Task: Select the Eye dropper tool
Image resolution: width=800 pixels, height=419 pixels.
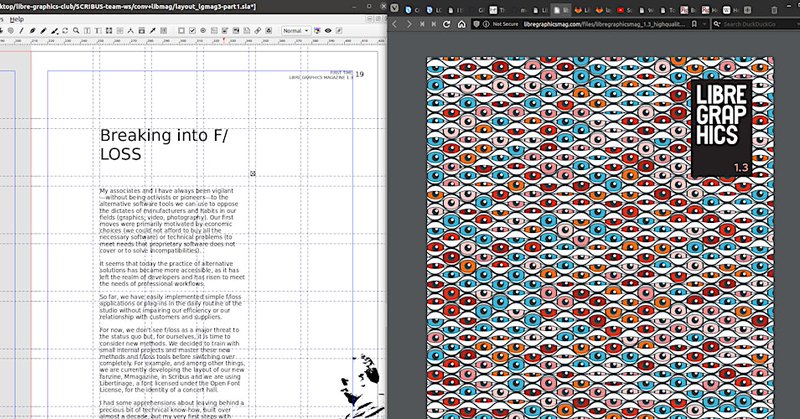Action: coord(153,31)
